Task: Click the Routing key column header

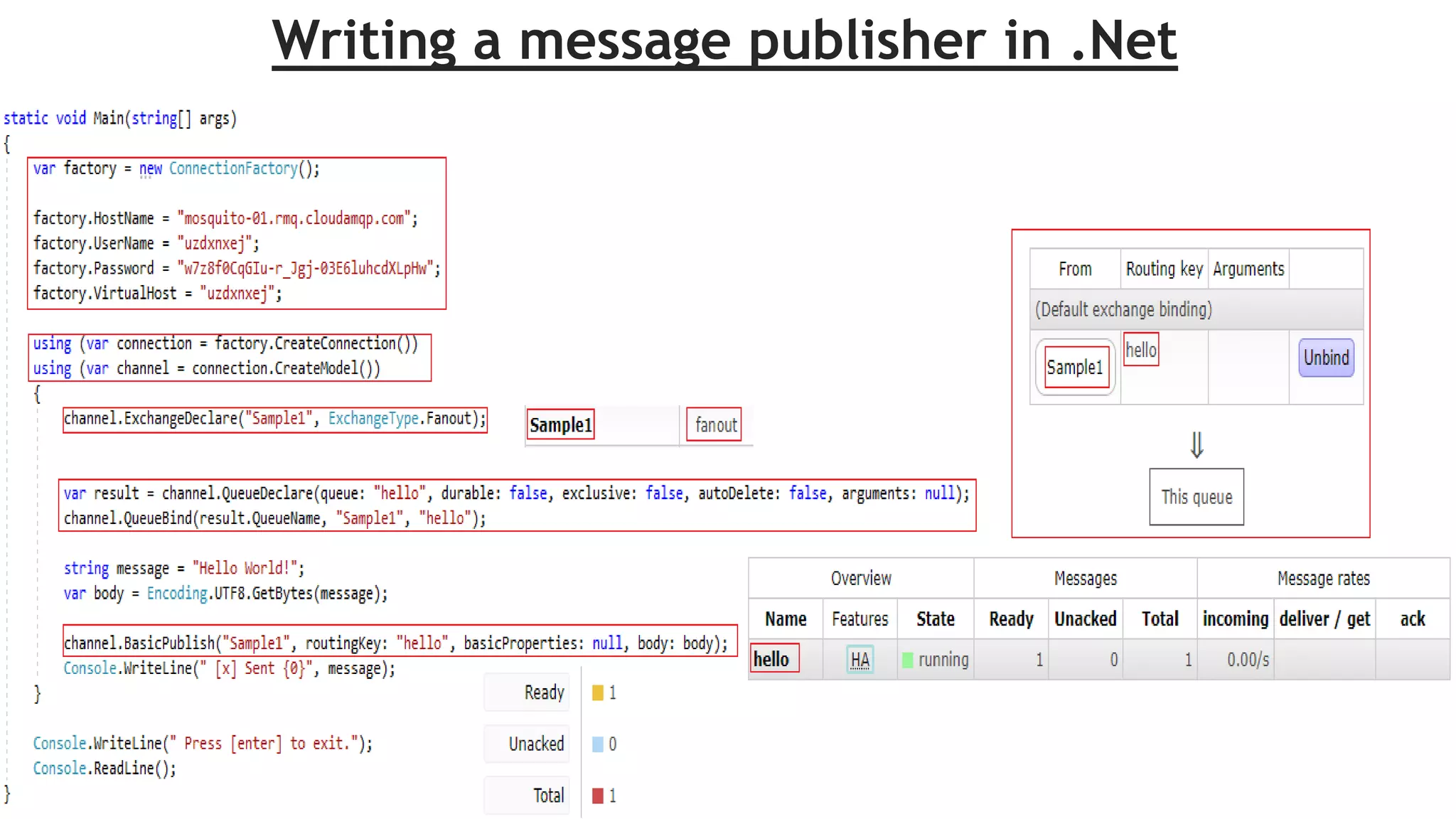Action: (x=1164, y=269)
